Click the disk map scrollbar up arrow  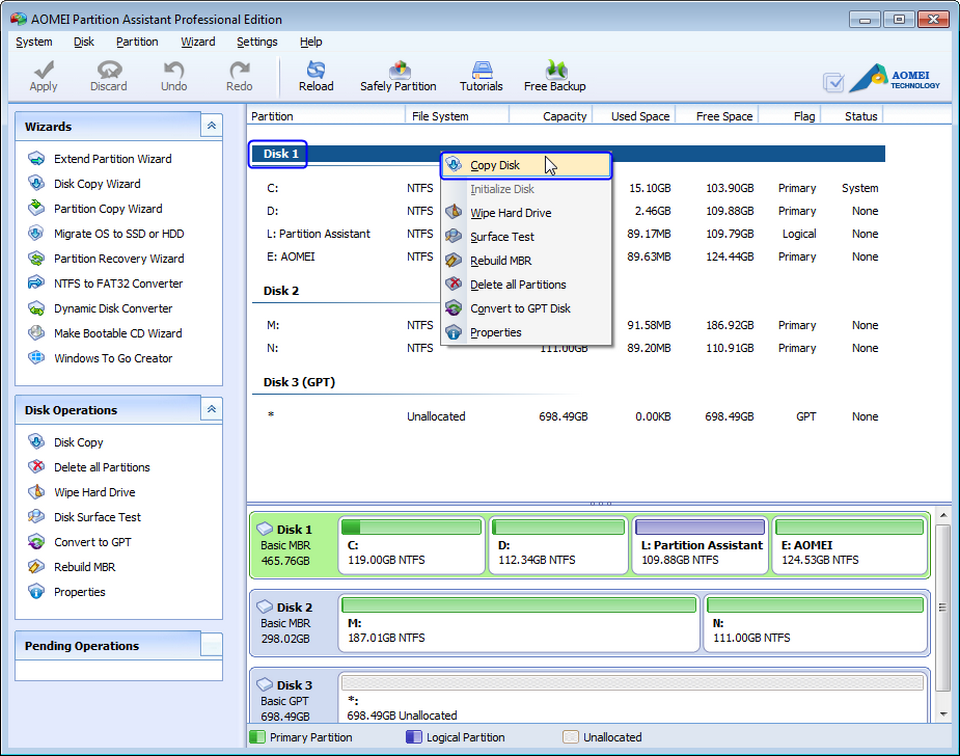click(943, 515)
